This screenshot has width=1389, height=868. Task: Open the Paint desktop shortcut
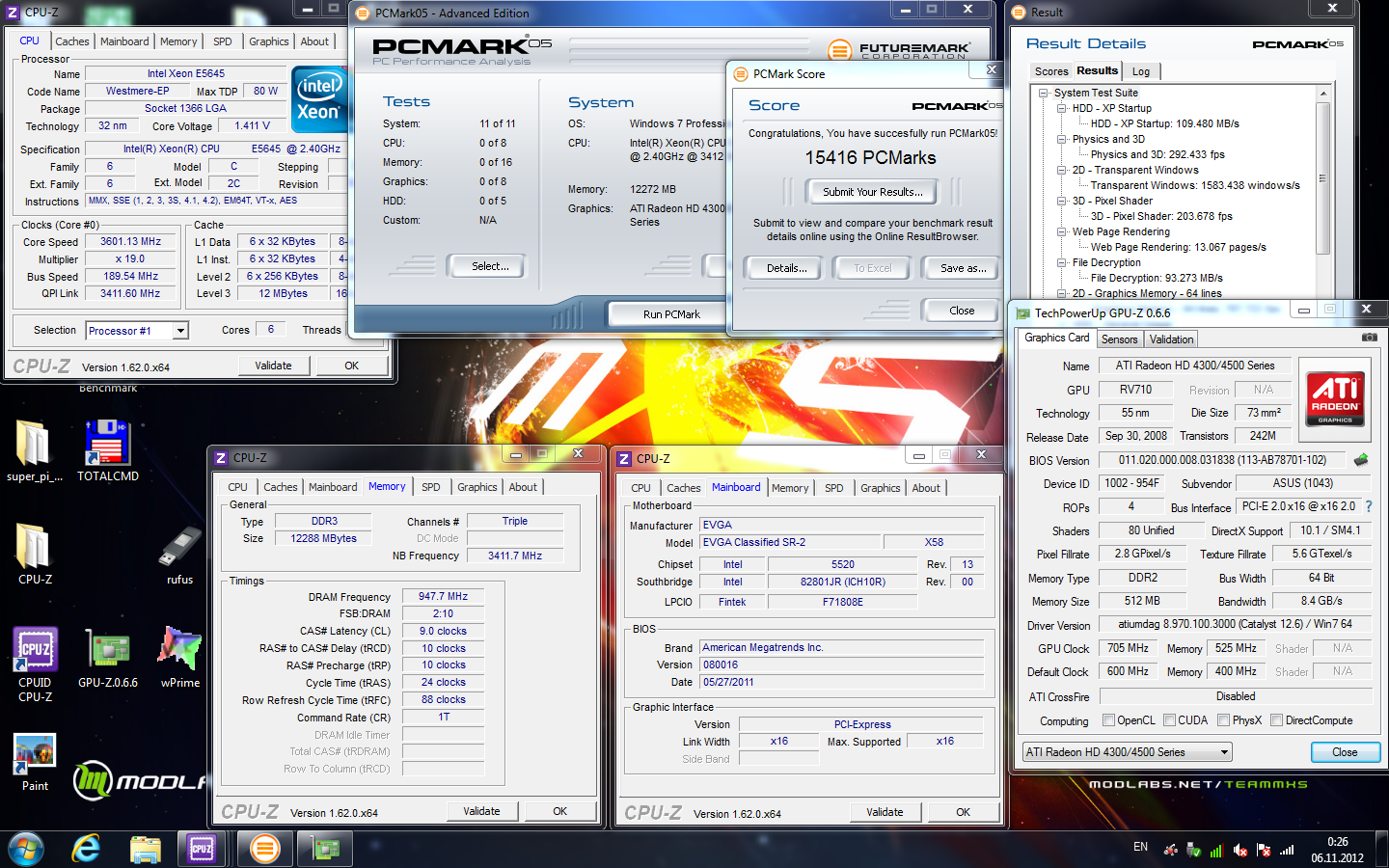(35, 762)
